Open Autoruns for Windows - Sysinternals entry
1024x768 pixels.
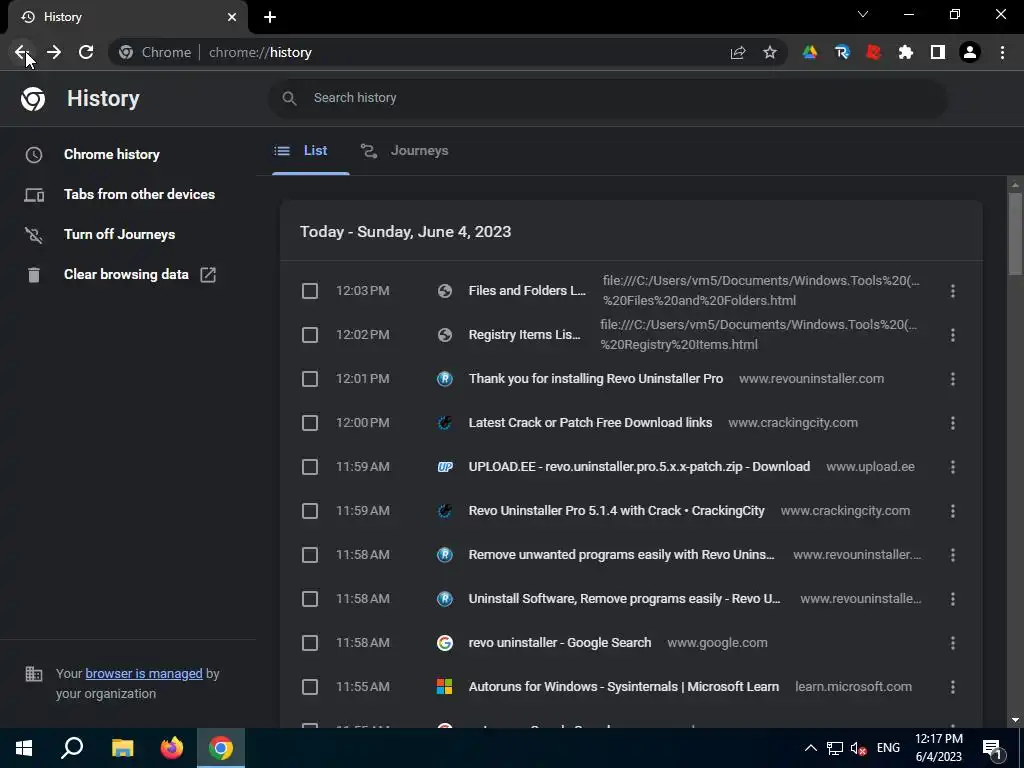[624, 687]
